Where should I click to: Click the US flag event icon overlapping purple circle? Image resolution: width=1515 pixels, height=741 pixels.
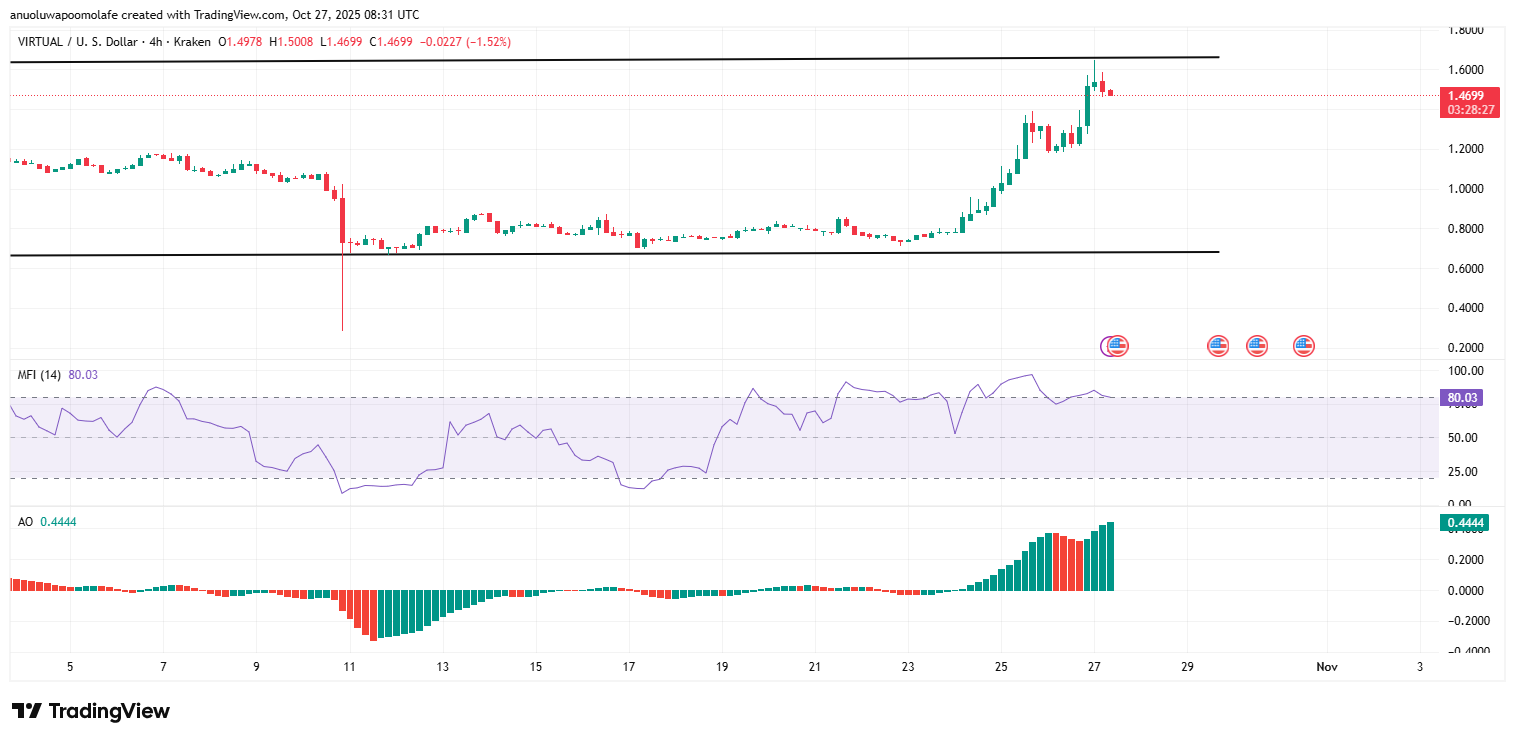[1118, 346]
